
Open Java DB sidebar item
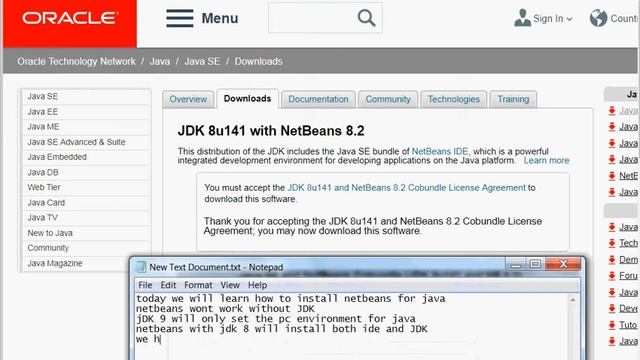tap(86, 172)
